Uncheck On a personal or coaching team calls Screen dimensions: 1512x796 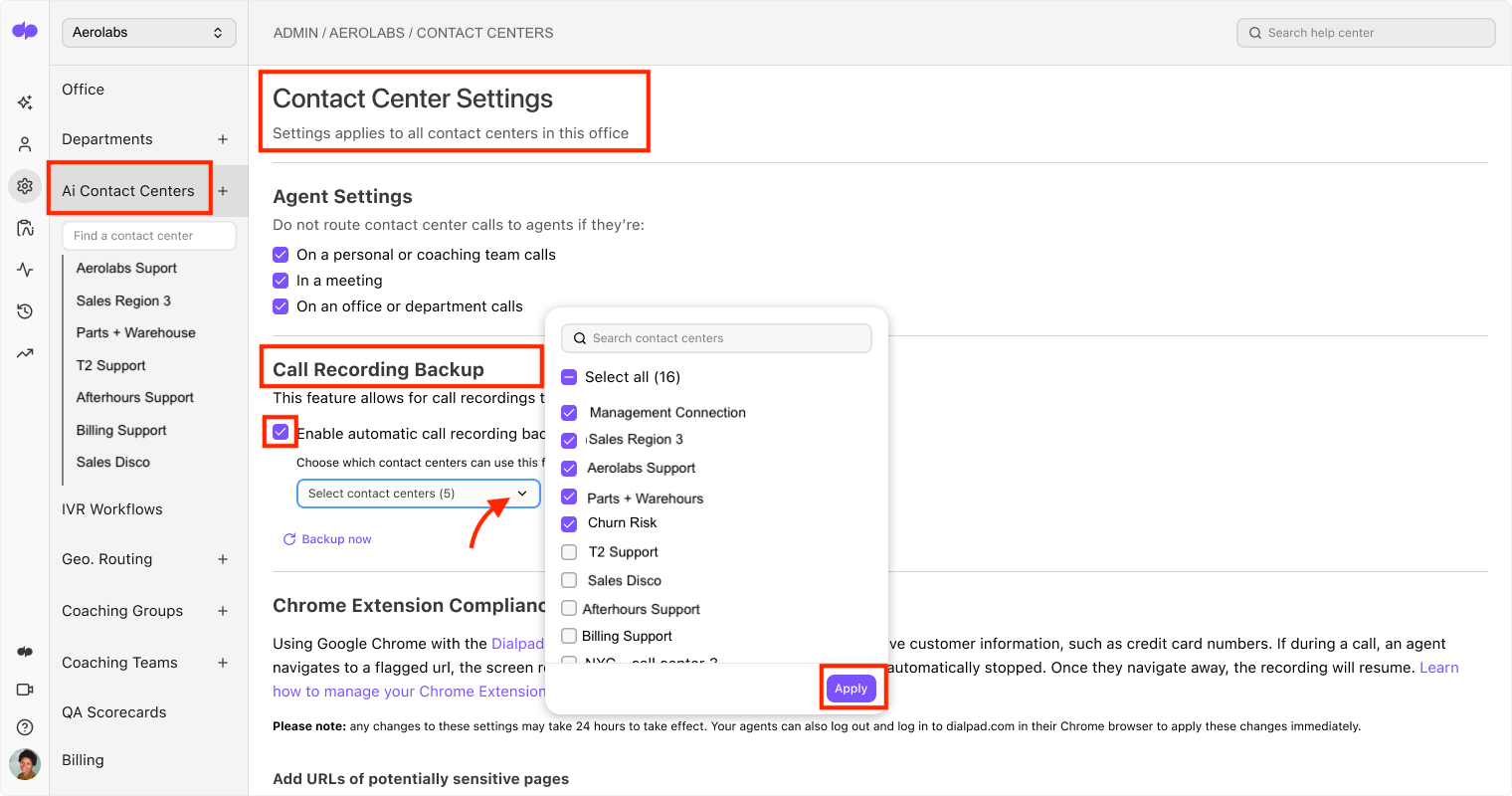[281, 255]
